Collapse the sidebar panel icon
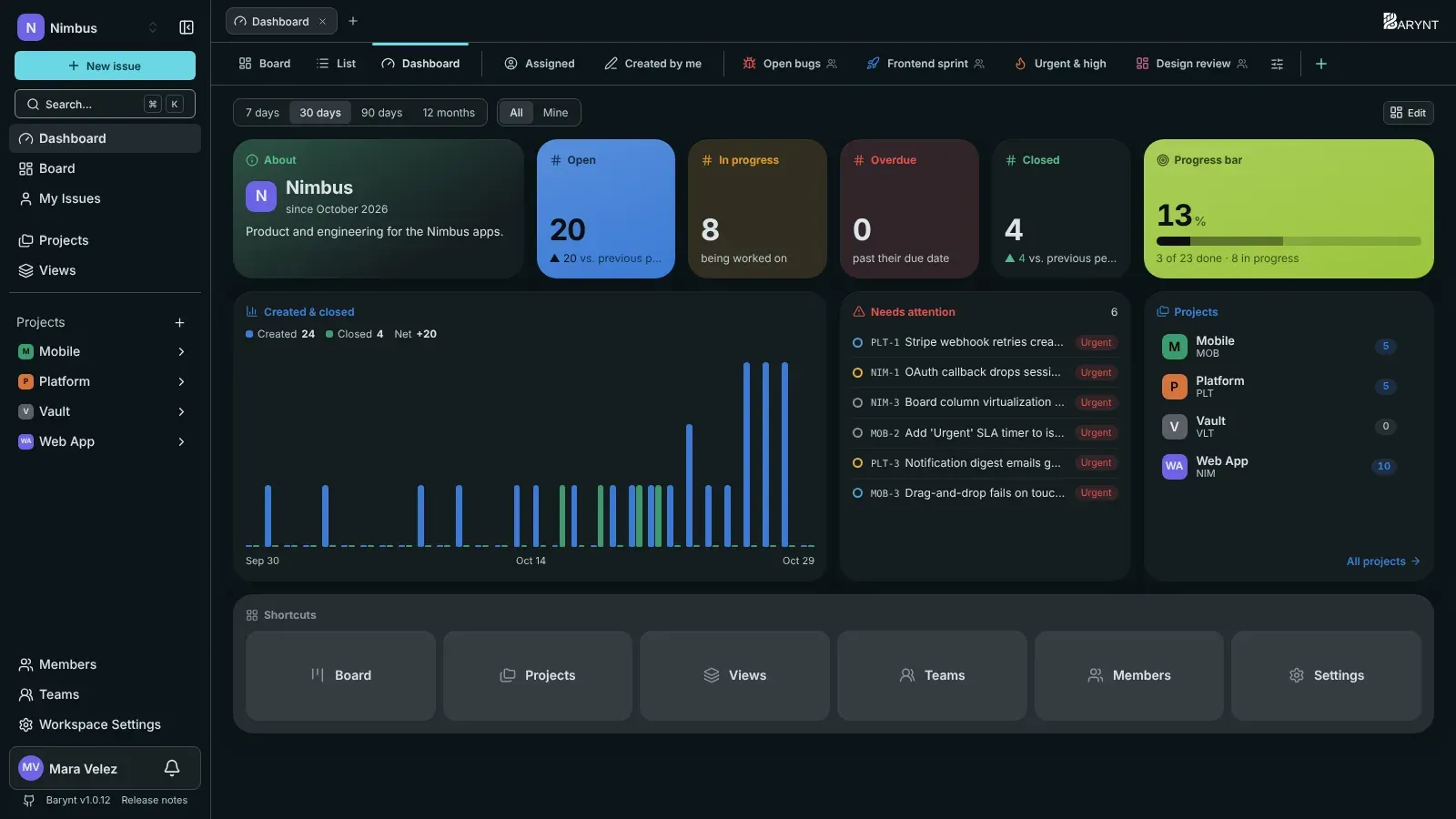This screenshot has width=1456, height=819. 187,27
